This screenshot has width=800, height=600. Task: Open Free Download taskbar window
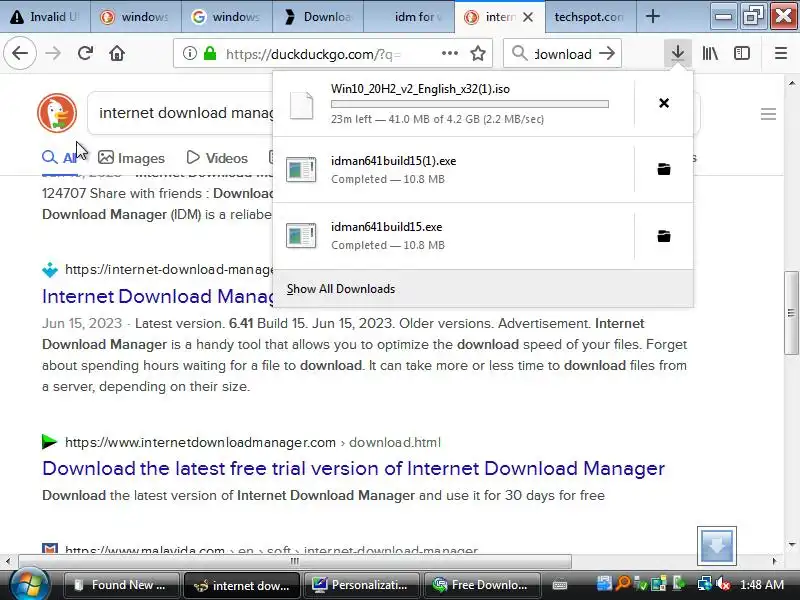coord(482,585)
